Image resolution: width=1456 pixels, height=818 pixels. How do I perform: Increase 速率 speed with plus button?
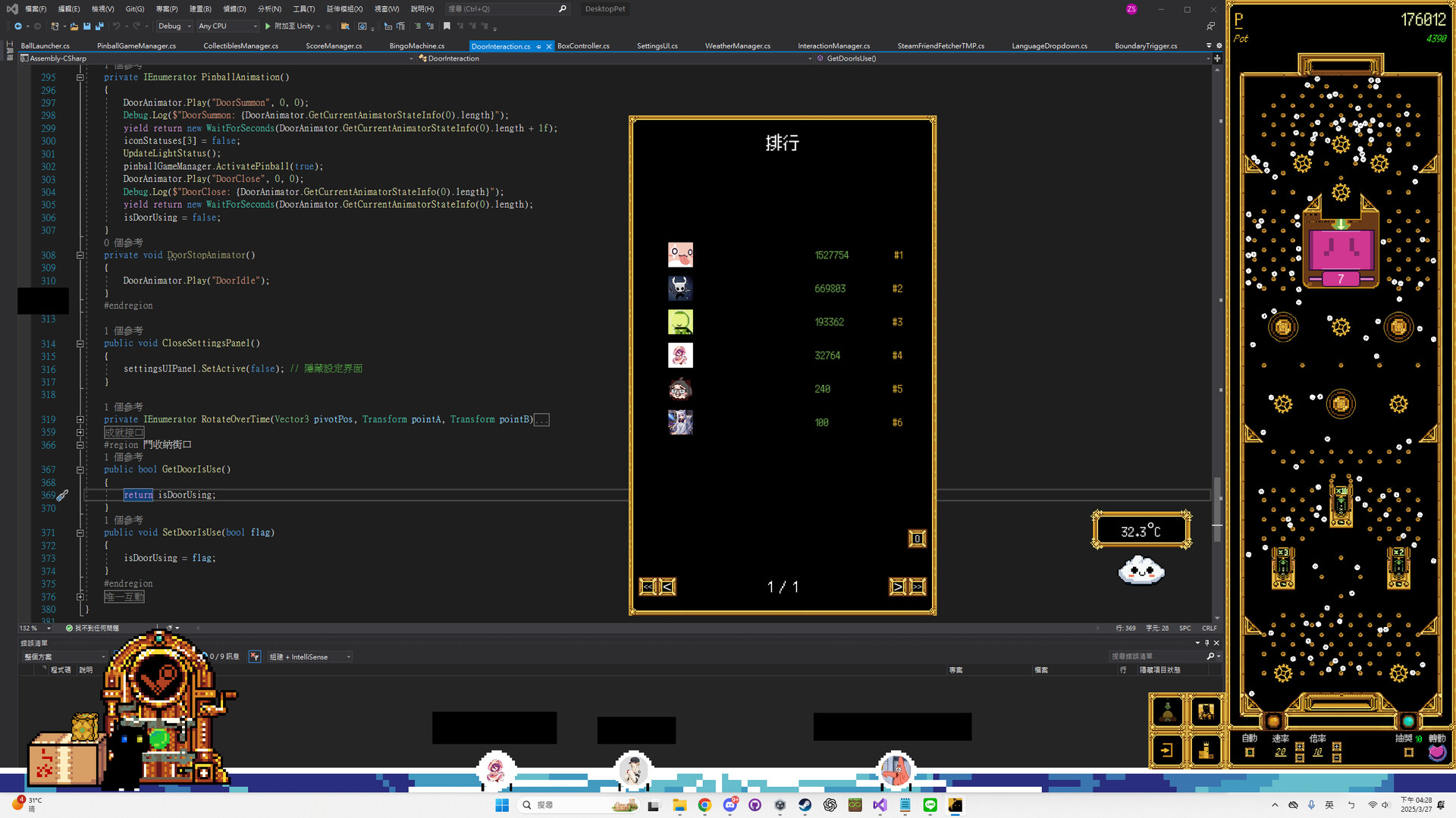click(x=1299, y=747)
